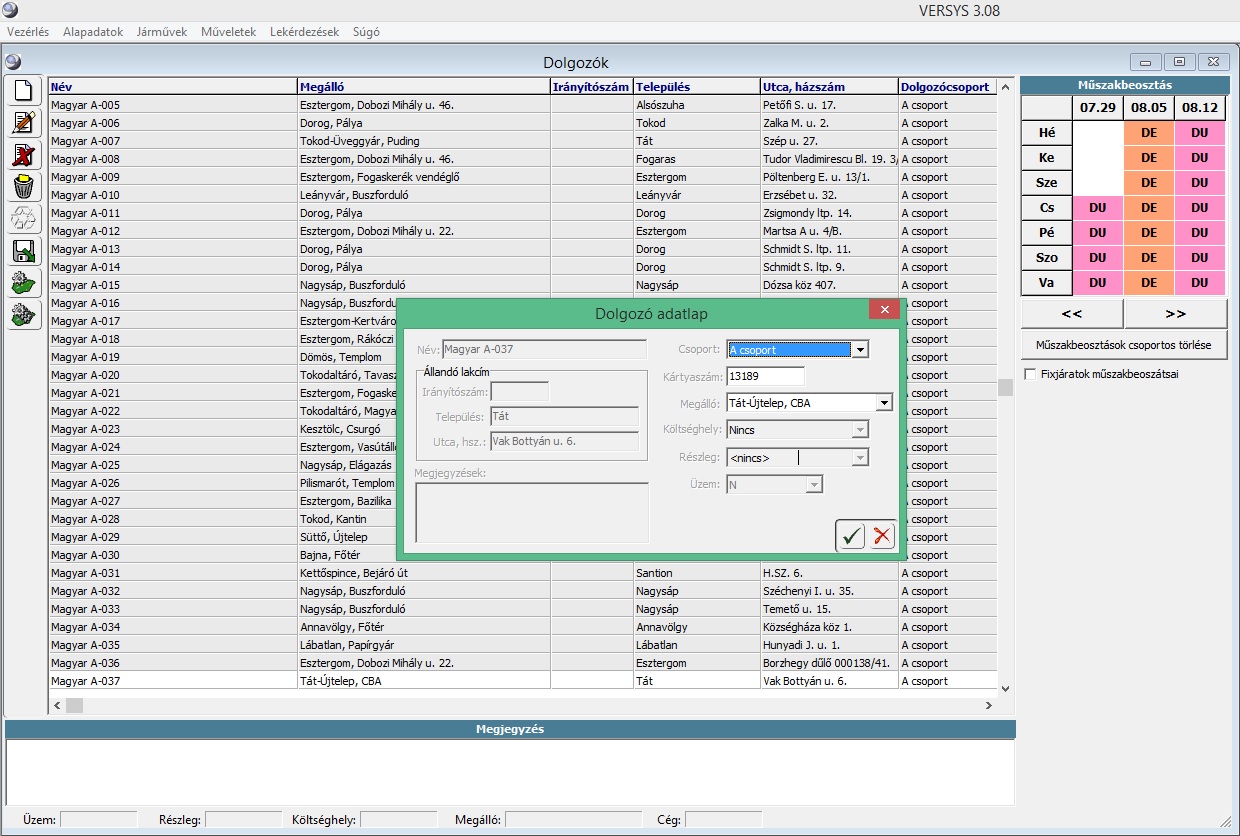
Task: Click the floppy disk export icon
Action: click(x=25, y=250)
